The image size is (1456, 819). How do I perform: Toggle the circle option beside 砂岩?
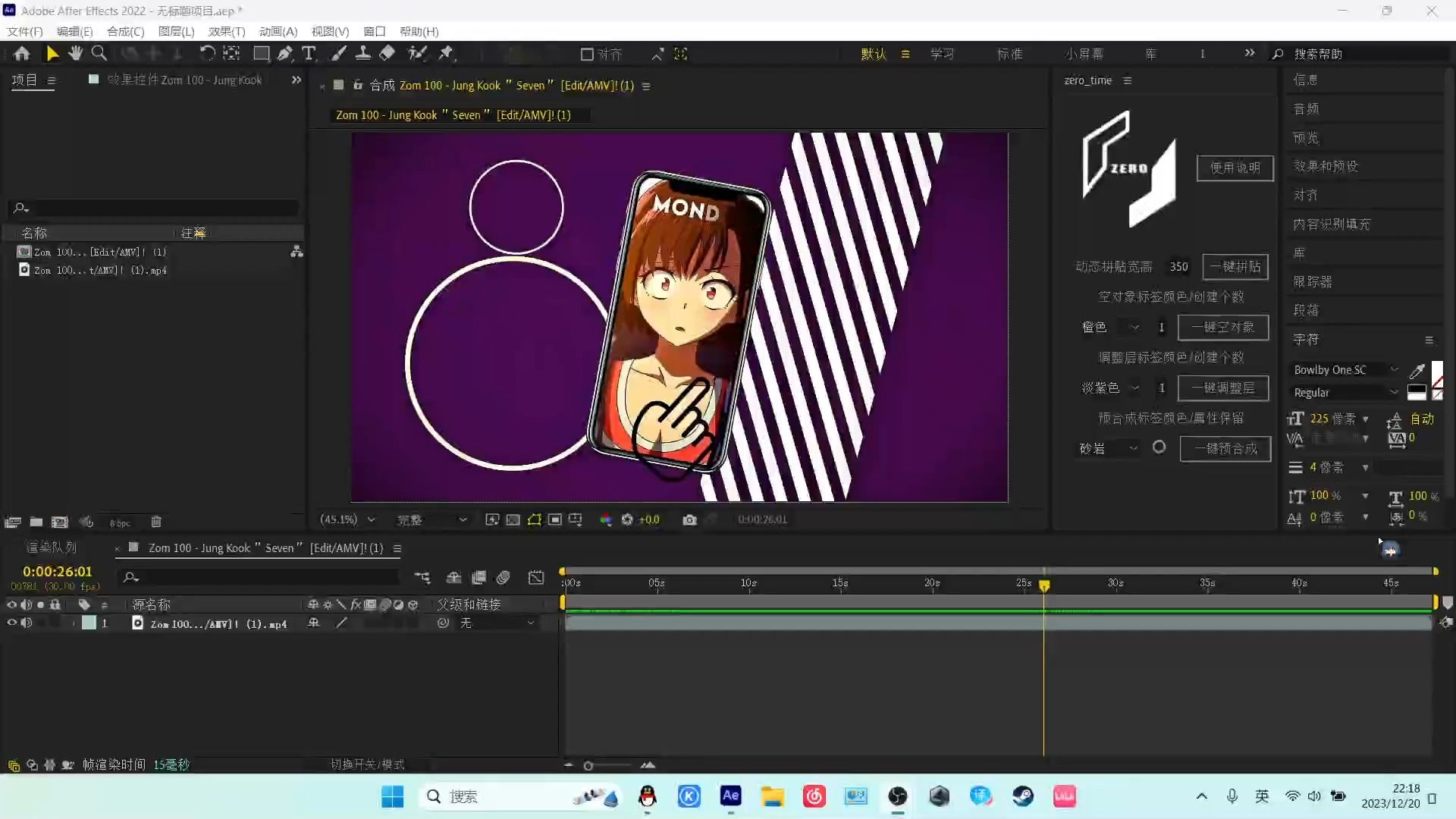tap(1159, 447)
